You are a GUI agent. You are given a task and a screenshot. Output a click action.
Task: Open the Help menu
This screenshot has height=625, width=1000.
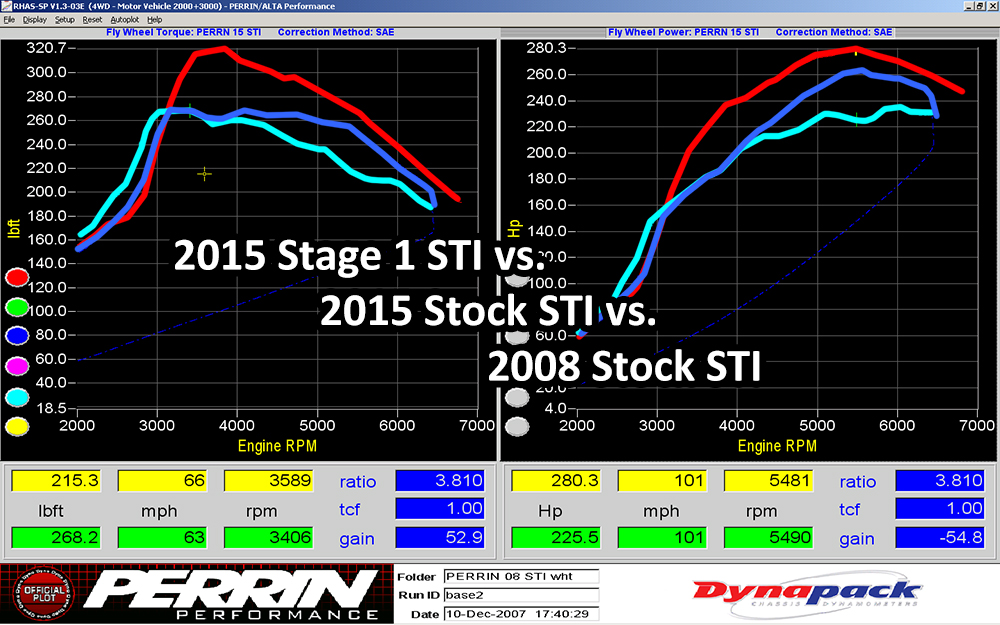click(154, 20)
